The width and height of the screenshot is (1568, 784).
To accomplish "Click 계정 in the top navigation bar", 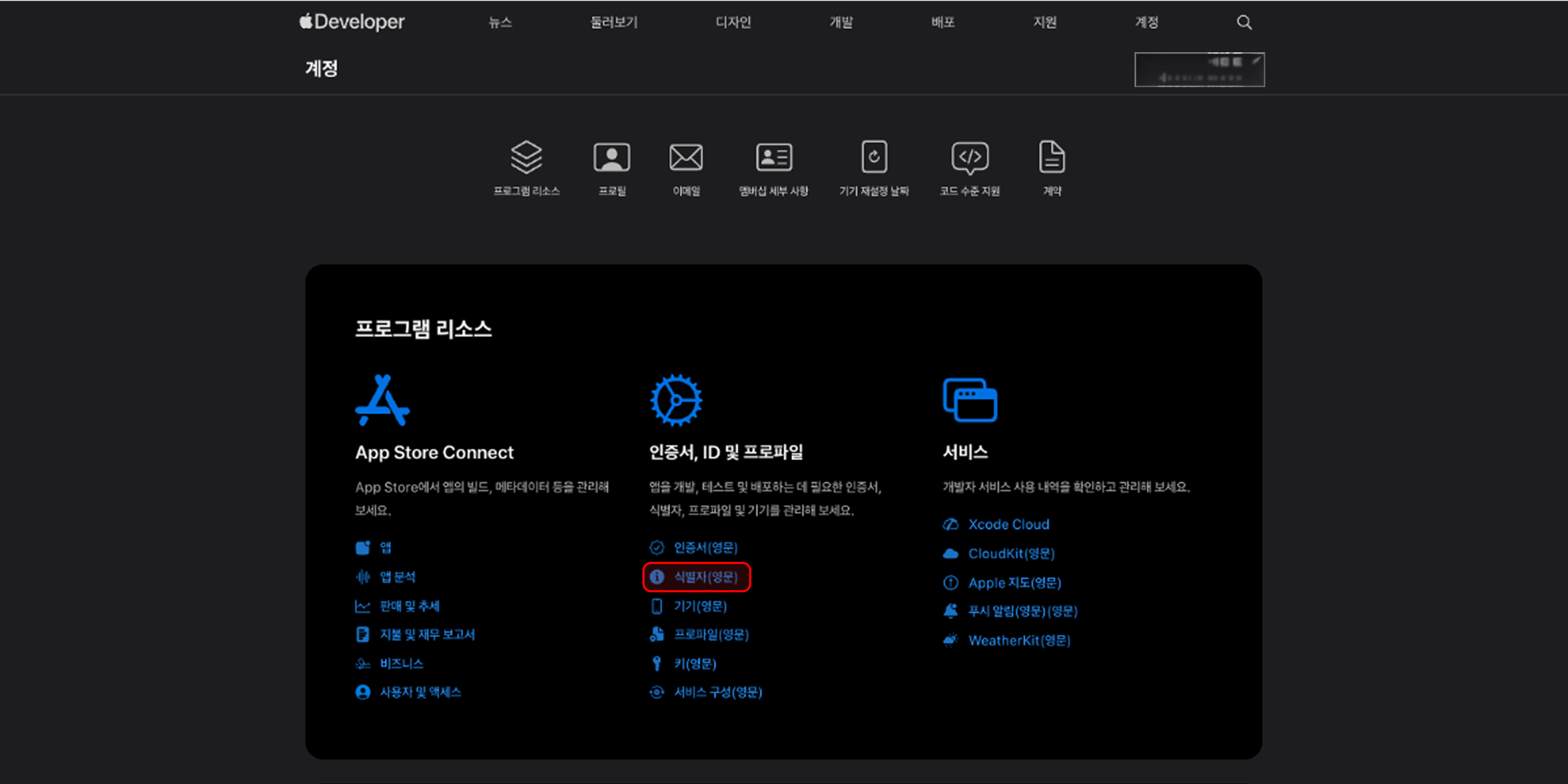I will (1147, 22).
